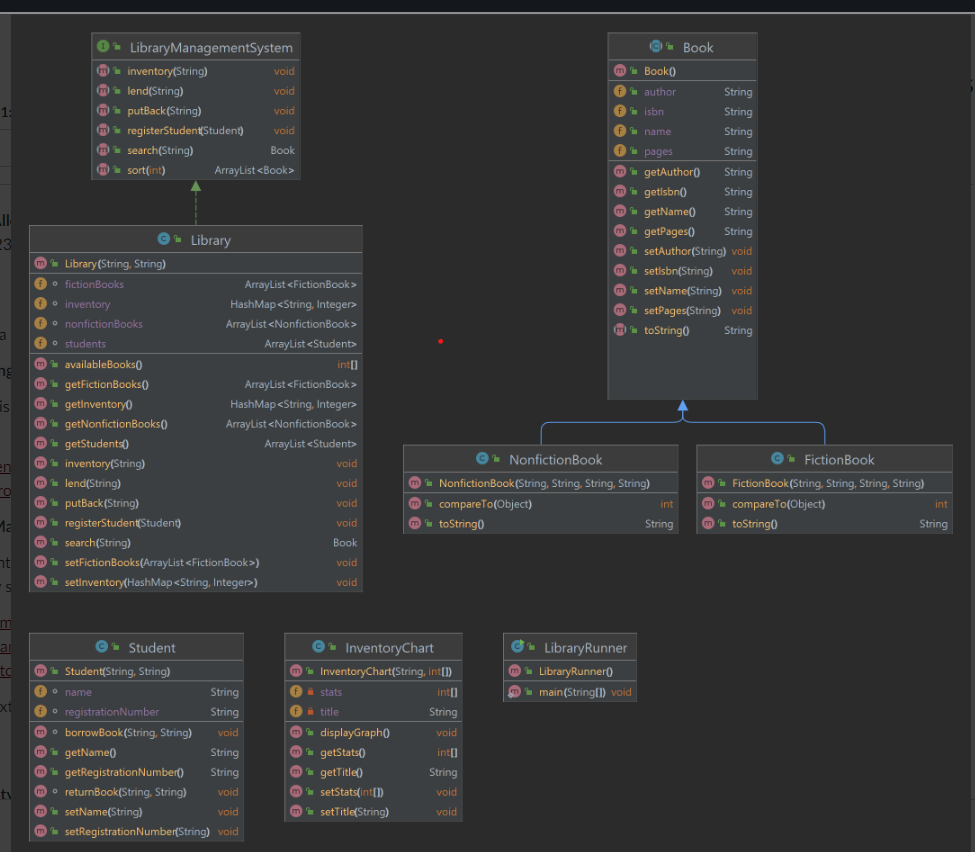The image size is (975, 852).
Task: Click the LibraryRunner() constructor row
Action: pos(570,671)
